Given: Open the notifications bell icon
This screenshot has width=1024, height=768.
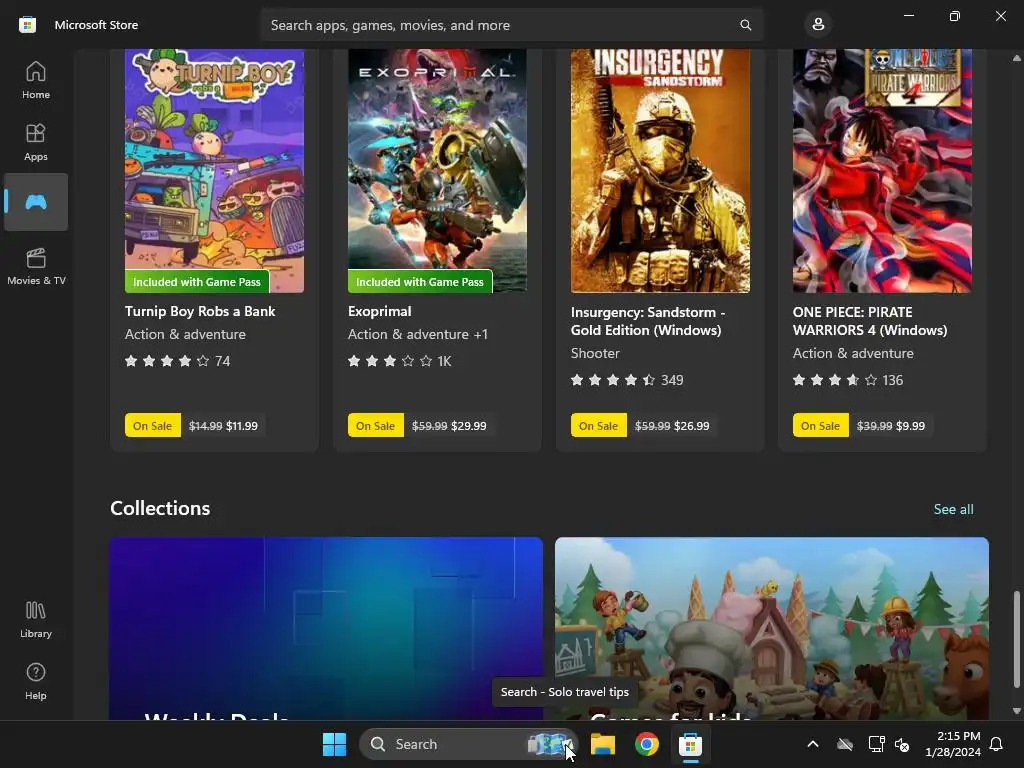Looking at the screenshot, I should point(997,744).
